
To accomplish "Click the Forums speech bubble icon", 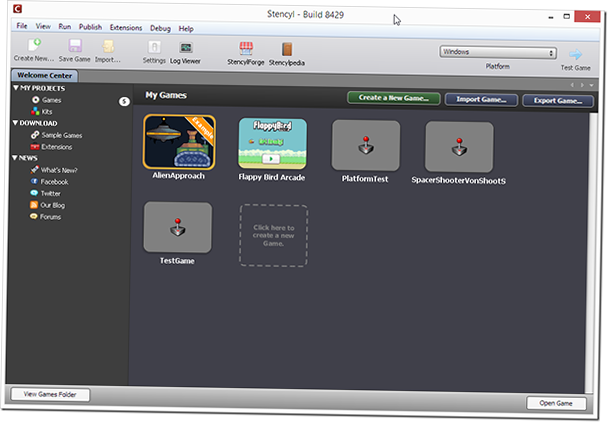I will pyautogui.click(x=34, y=216).
